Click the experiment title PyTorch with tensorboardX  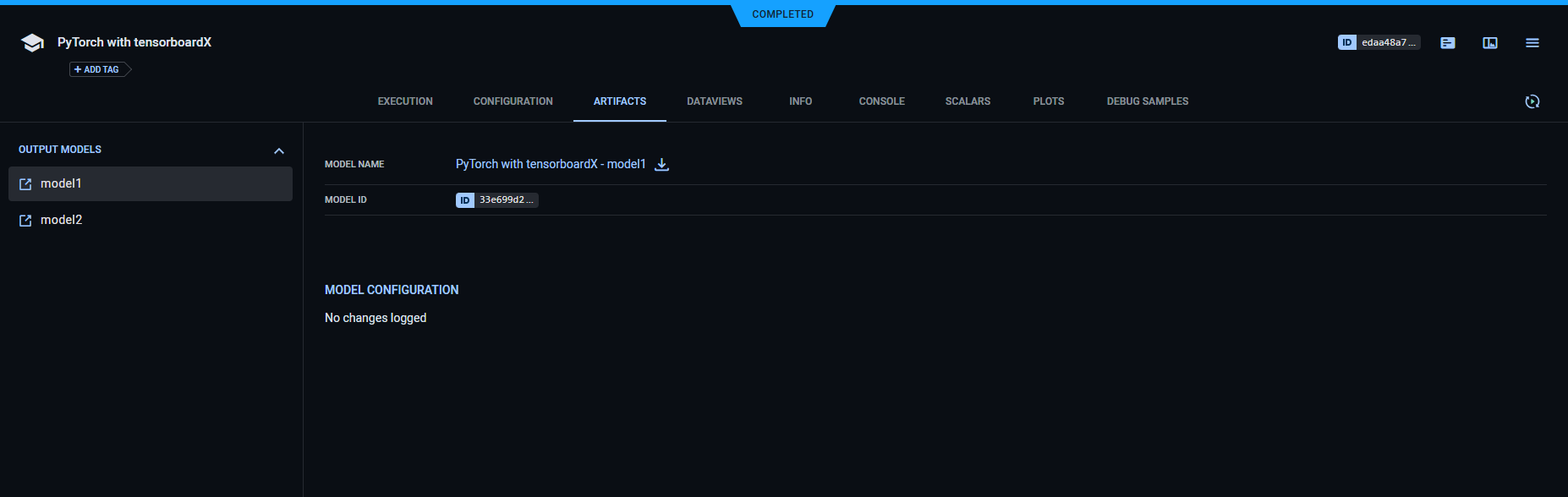(x=134, y=42)
